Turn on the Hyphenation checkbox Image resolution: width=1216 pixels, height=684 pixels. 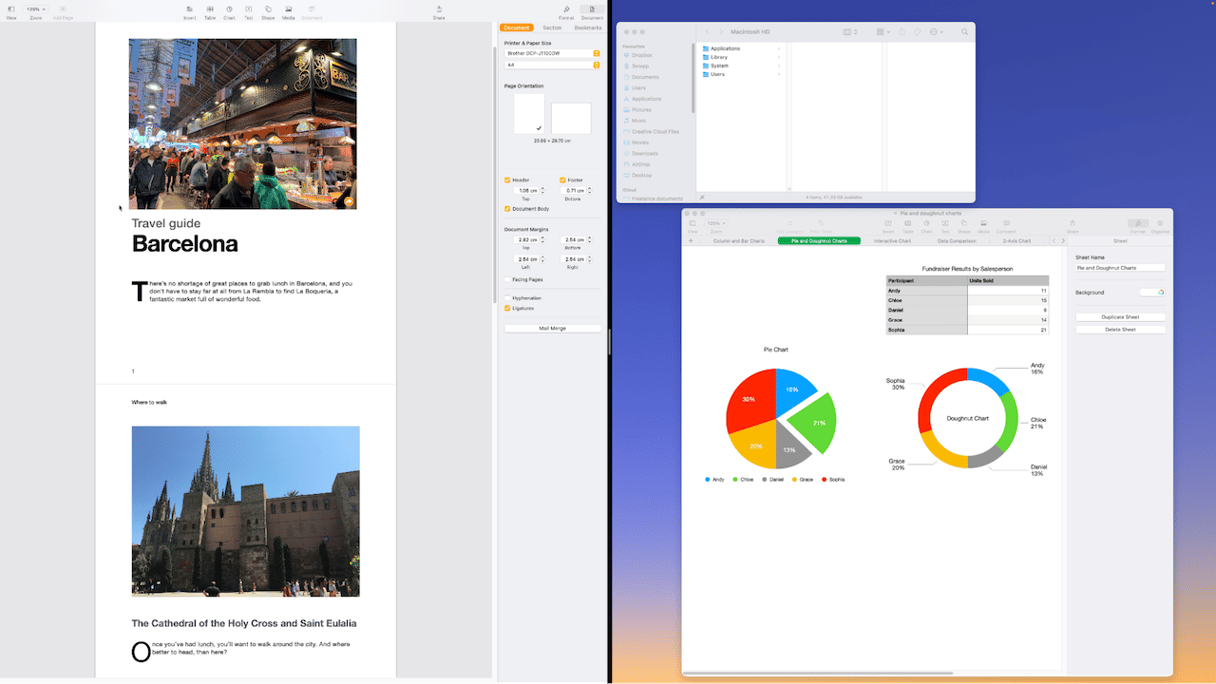coord(508,298)
